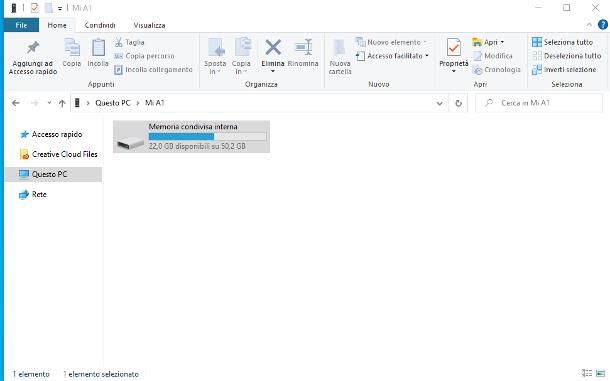
Task: Switch to large icons view in the status bar
Action: (x=601, y=374)
